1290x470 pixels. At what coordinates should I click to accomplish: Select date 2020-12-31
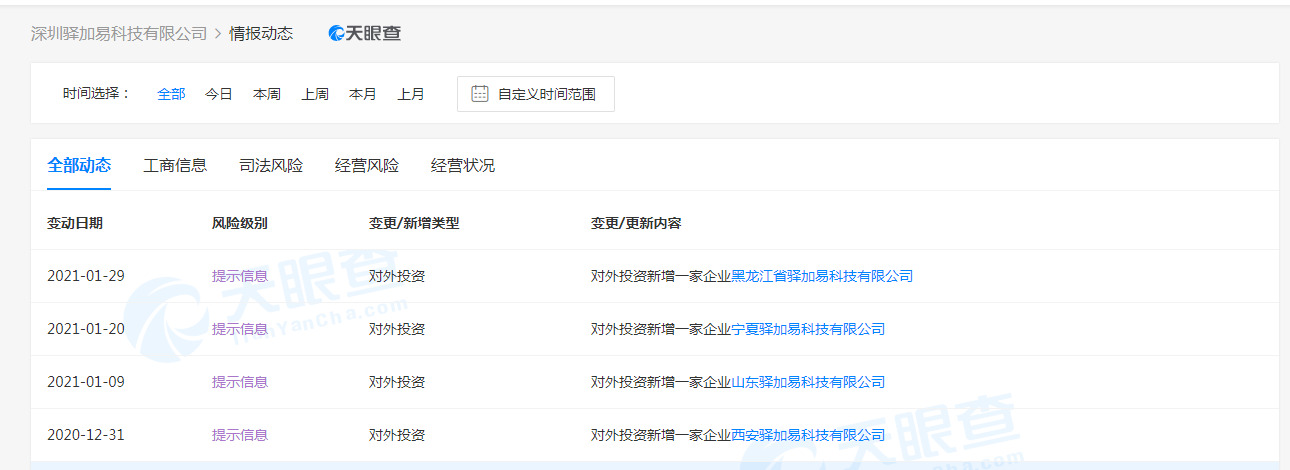tap(86, 435)
